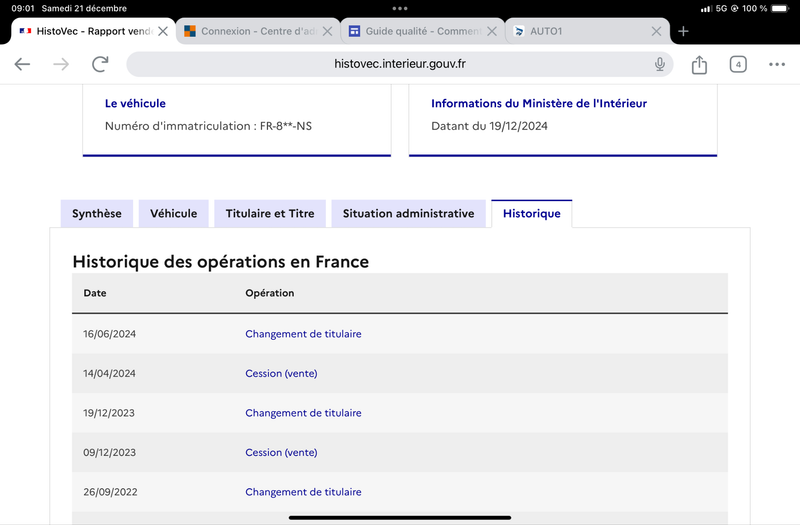This screenshot has width=800, height=525.
Task: Add a new browser tab
Action: pos(683,31)
